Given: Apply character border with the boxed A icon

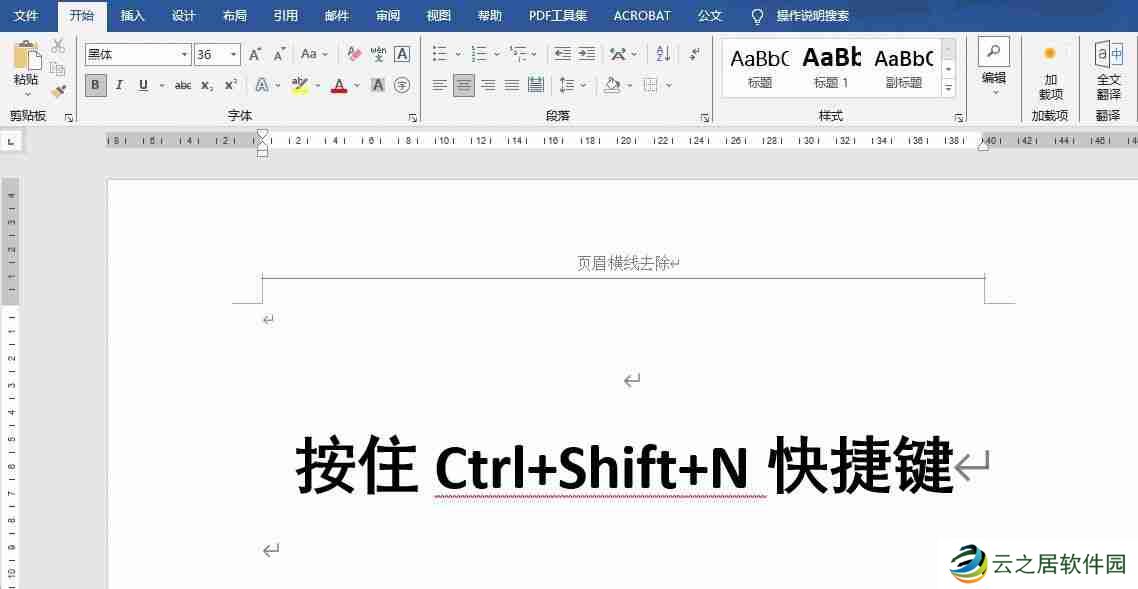Looking at the screenshot, I should pos(402,53).
